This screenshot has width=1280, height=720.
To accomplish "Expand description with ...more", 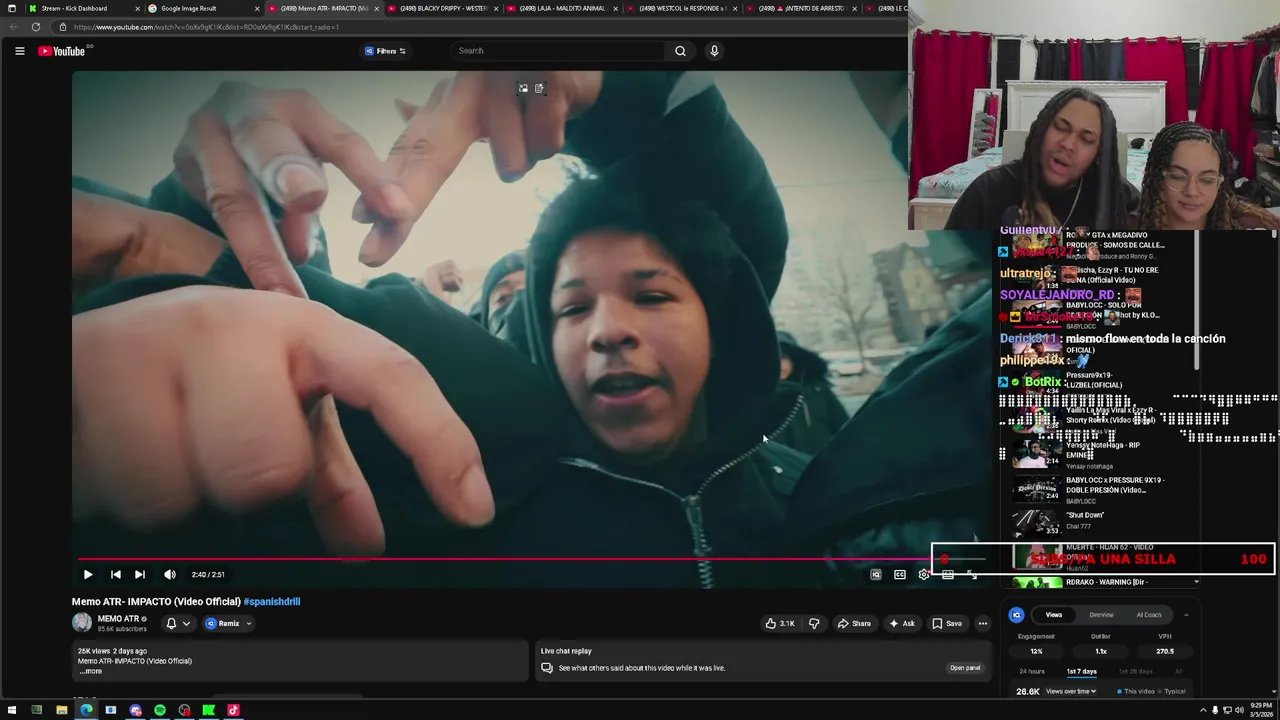I will (91, 671).
